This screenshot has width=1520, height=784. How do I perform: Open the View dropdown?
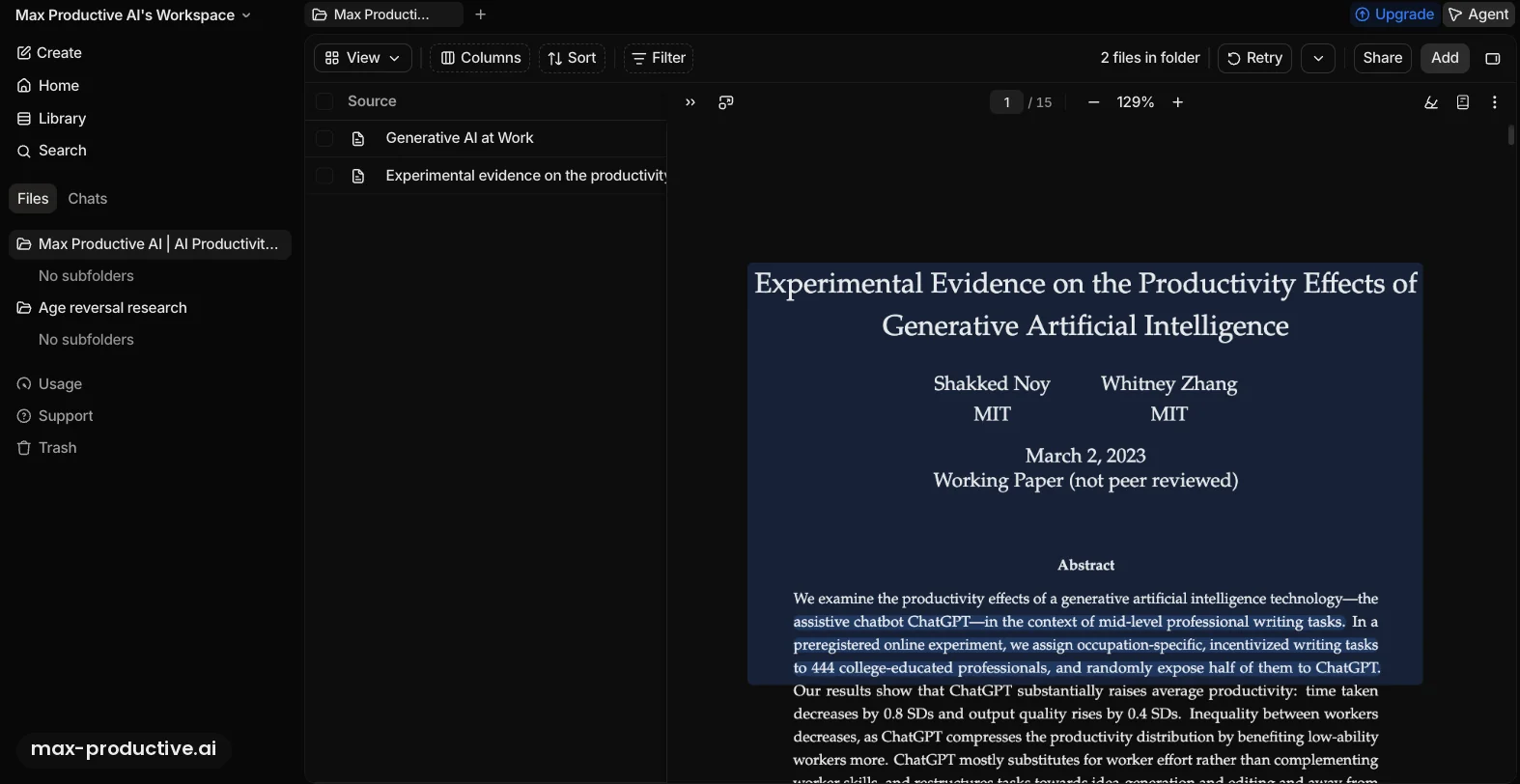[x=363, y=58]
